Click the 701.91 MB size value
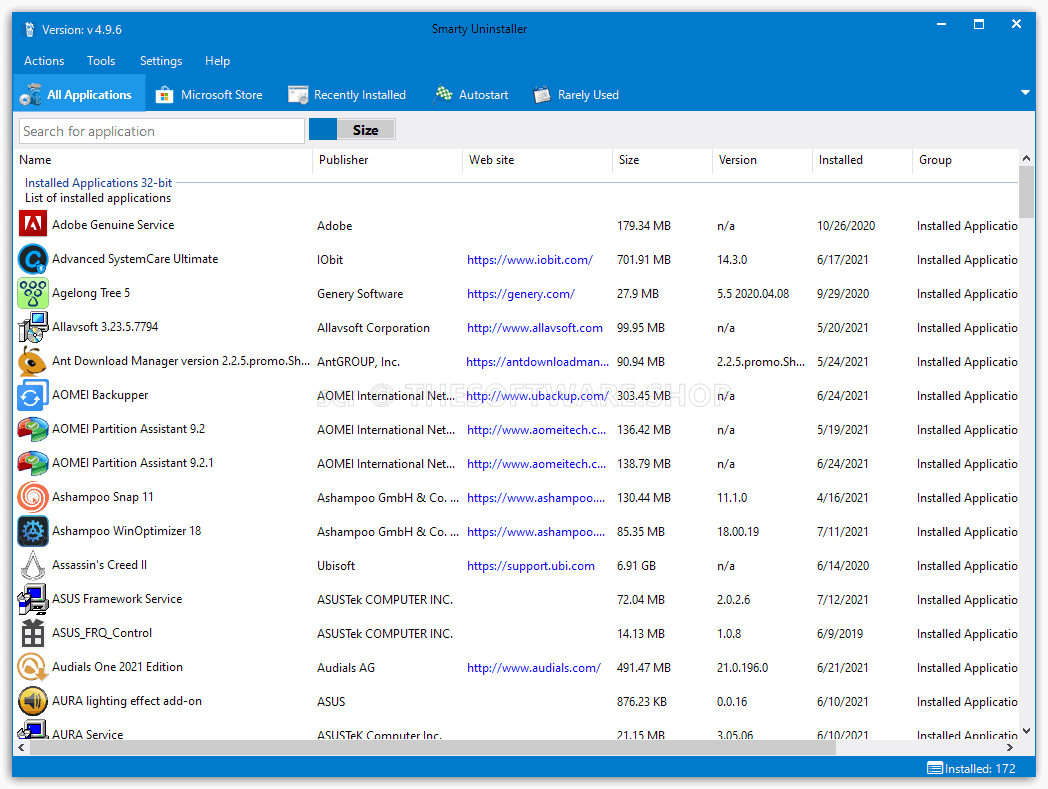The width and height of the screenshot is (1048, 789). coord(644,260)
